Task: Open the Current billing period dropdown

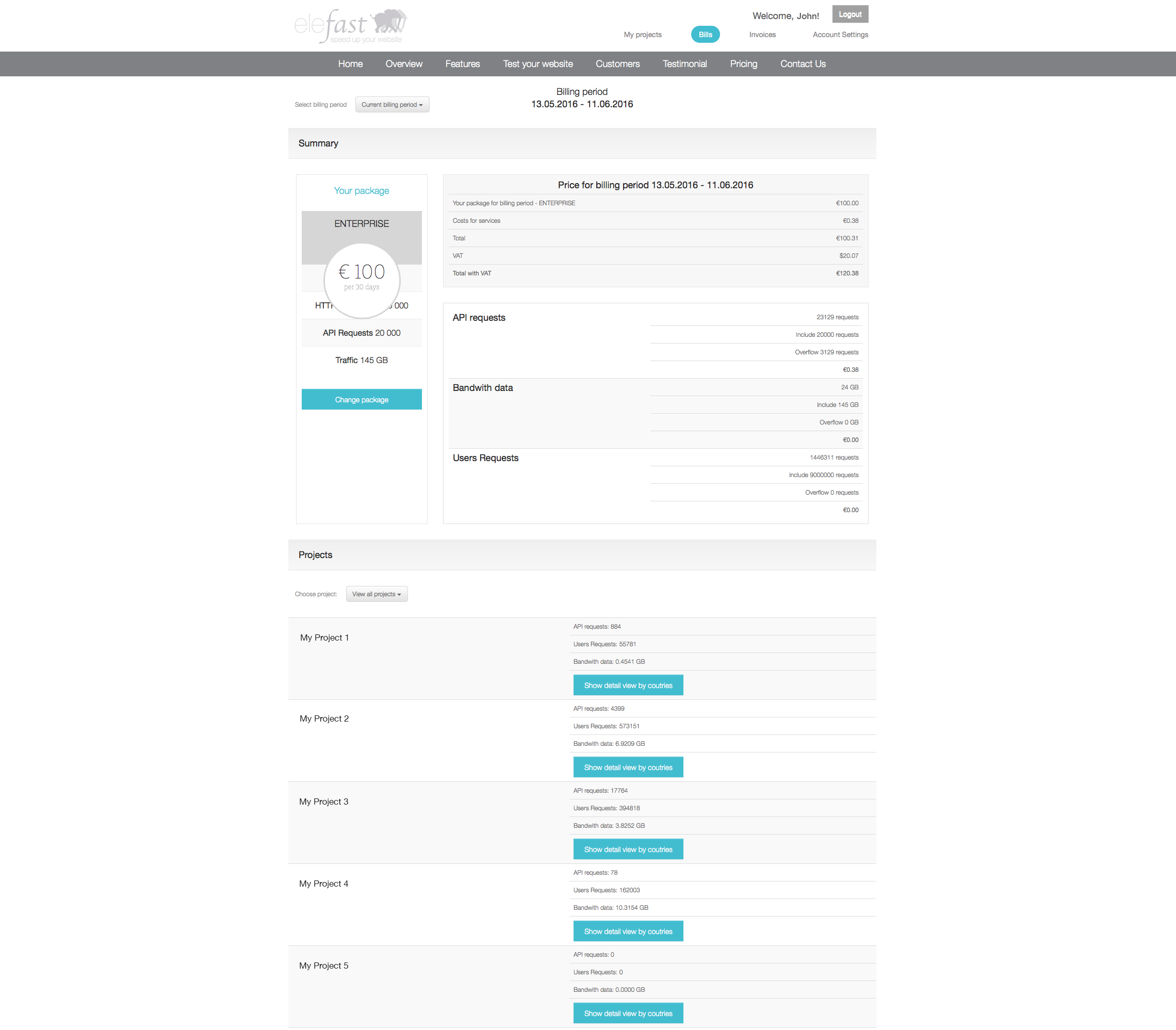Action: pos(392,105)
